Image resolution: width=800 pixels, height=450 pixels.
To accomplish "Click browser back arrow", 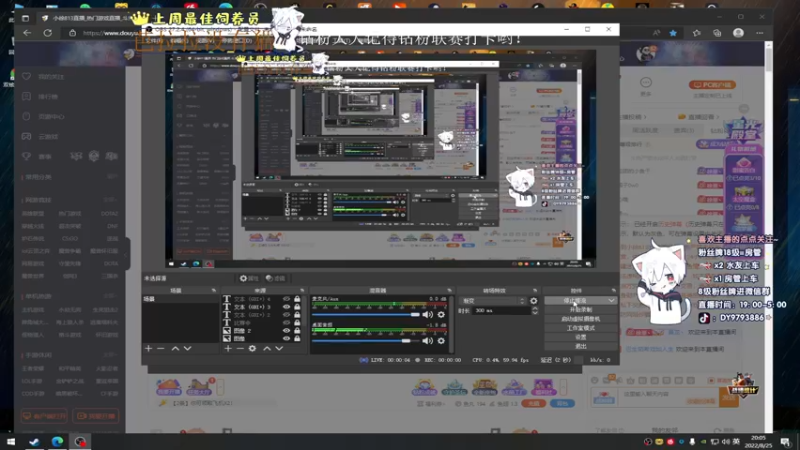I will coord(27,33).
